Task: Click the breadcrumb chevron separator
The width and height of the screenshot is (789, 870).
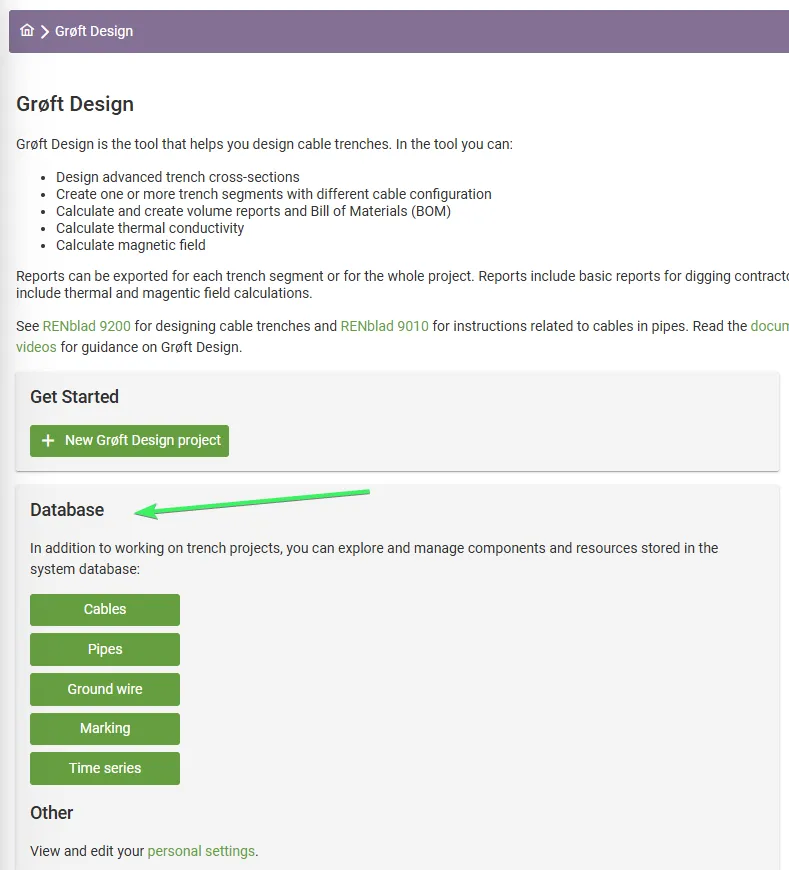Action: (x=44, y=31)
